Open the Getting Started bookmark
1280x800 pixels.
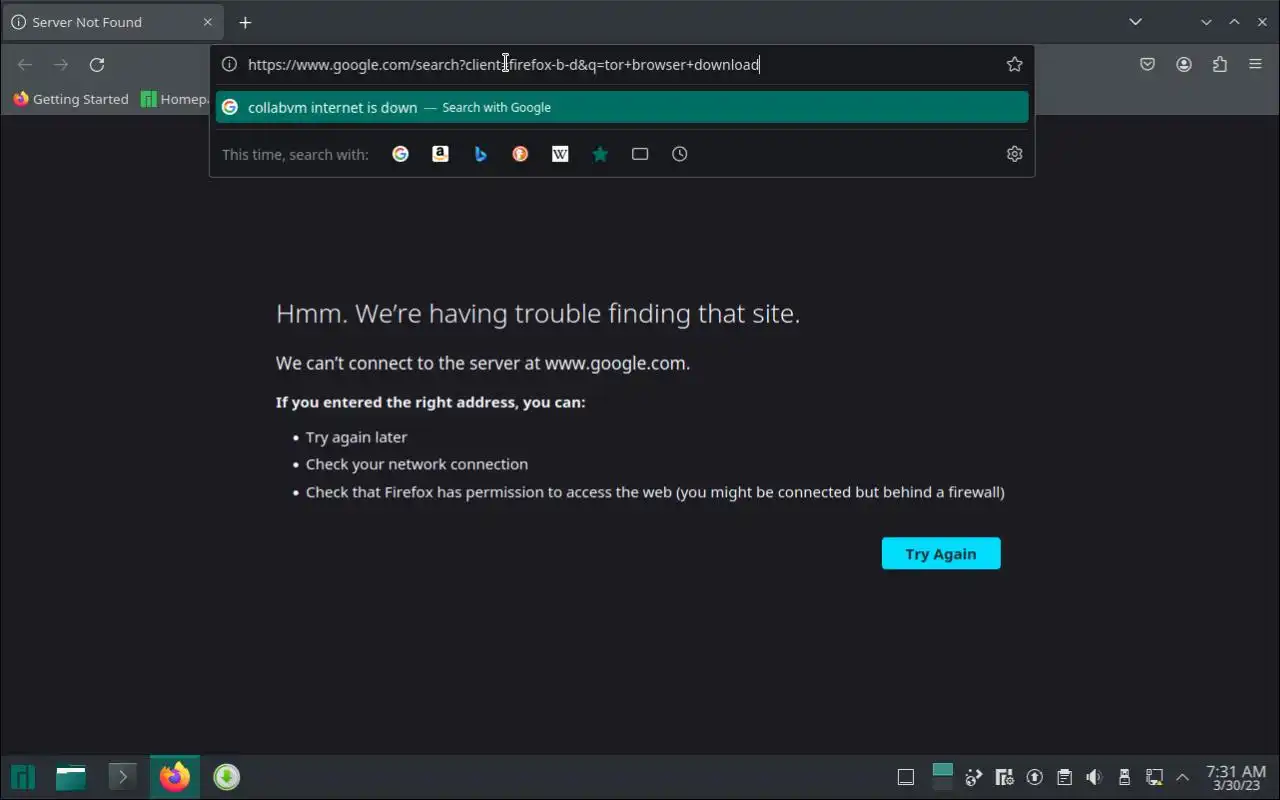(72, 99)
